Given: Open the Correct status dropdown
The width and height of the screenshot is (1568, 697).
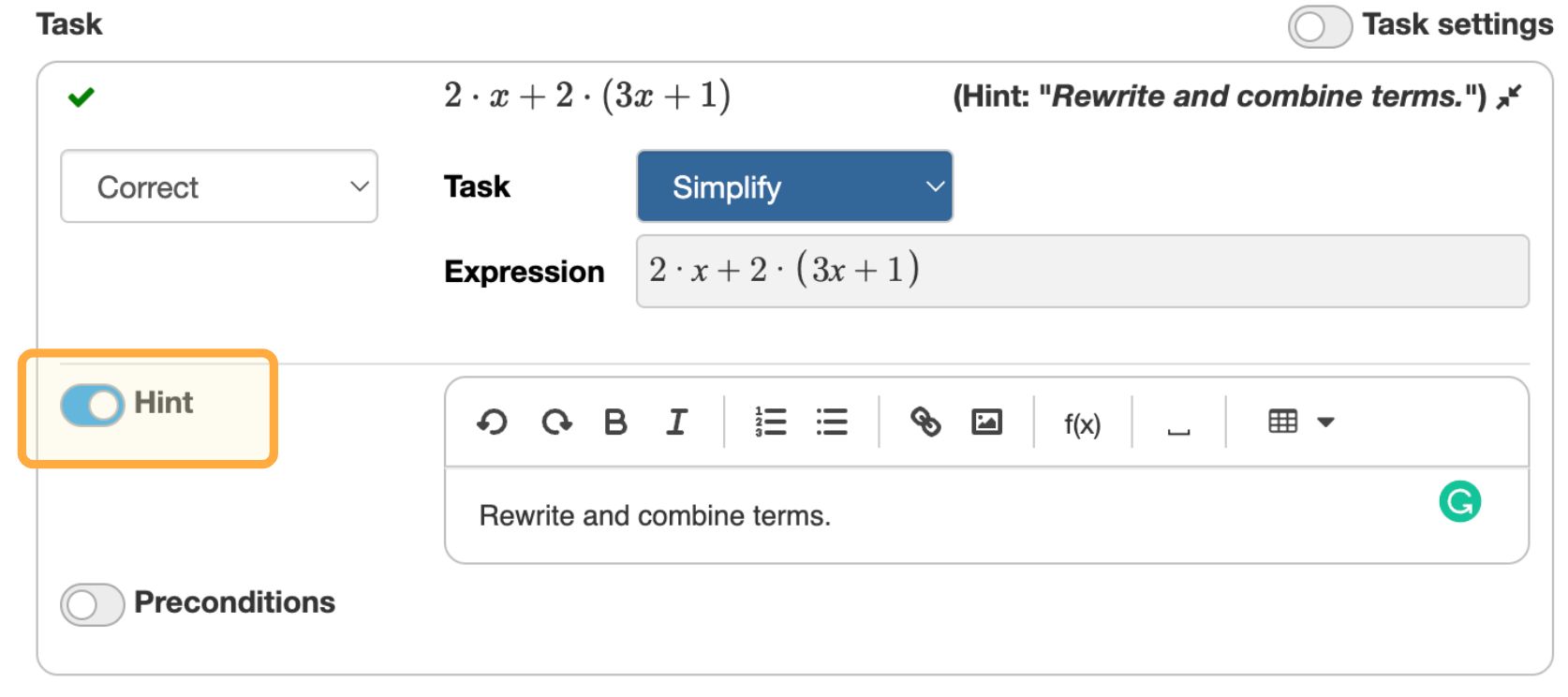Looking at the screenshot, I should pyautogui.click(x=218, y=186).
